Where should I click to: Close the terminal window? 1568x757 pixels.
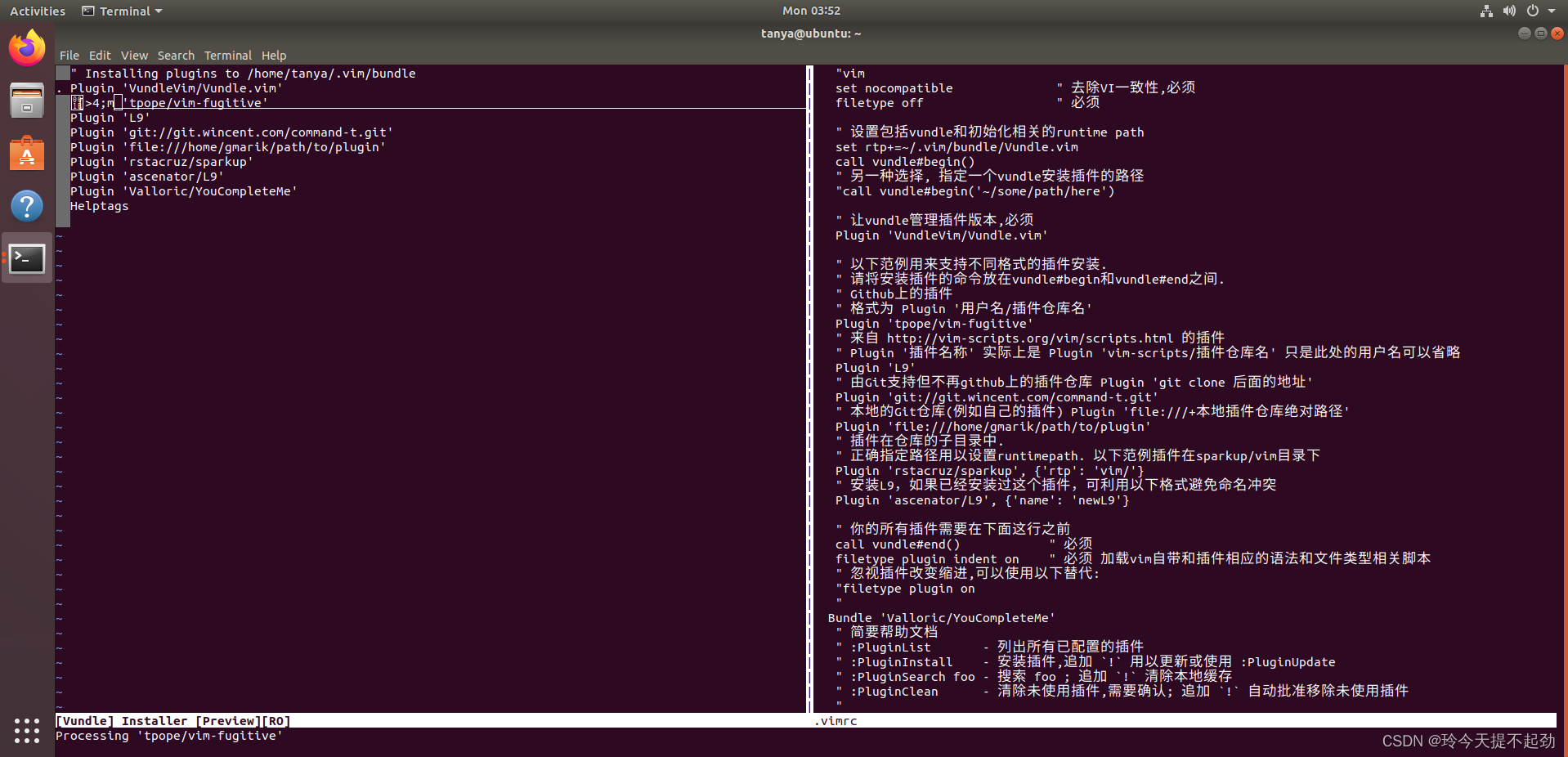[1557, 34]
